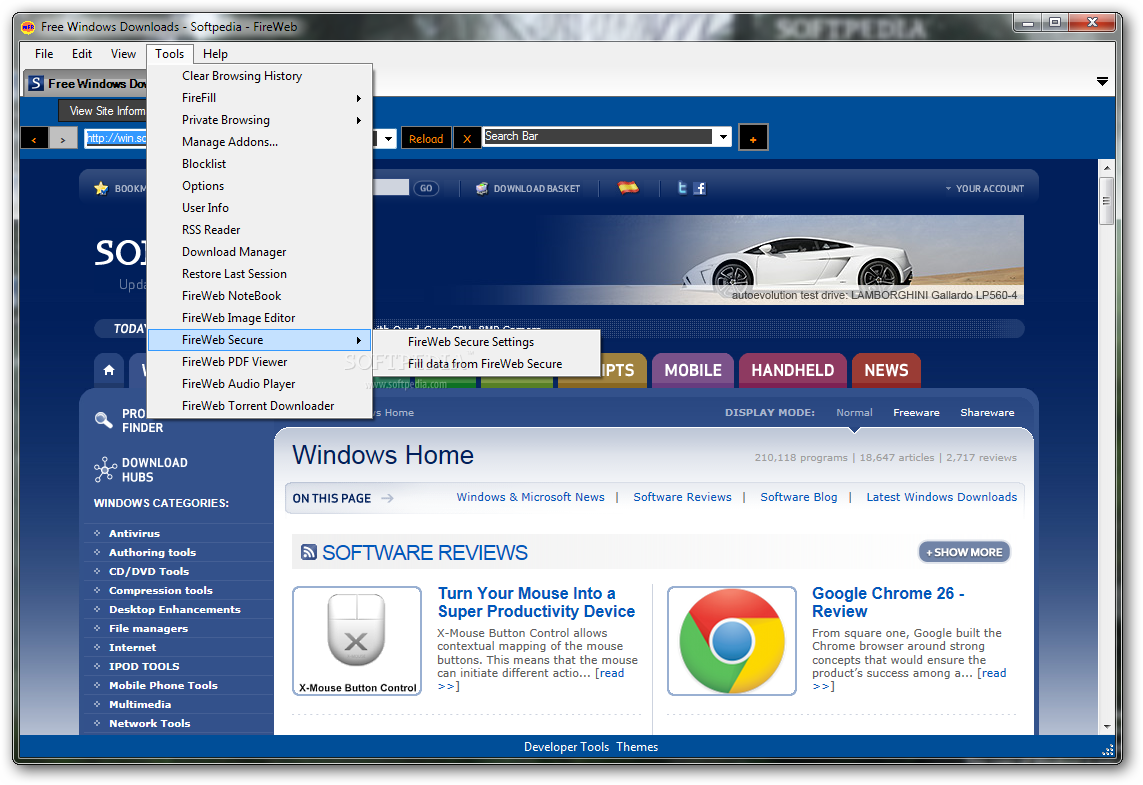Open Options from the Tools menu
Image resolution: width=1143 pixels, height=785 pixels.
[260, 186]
